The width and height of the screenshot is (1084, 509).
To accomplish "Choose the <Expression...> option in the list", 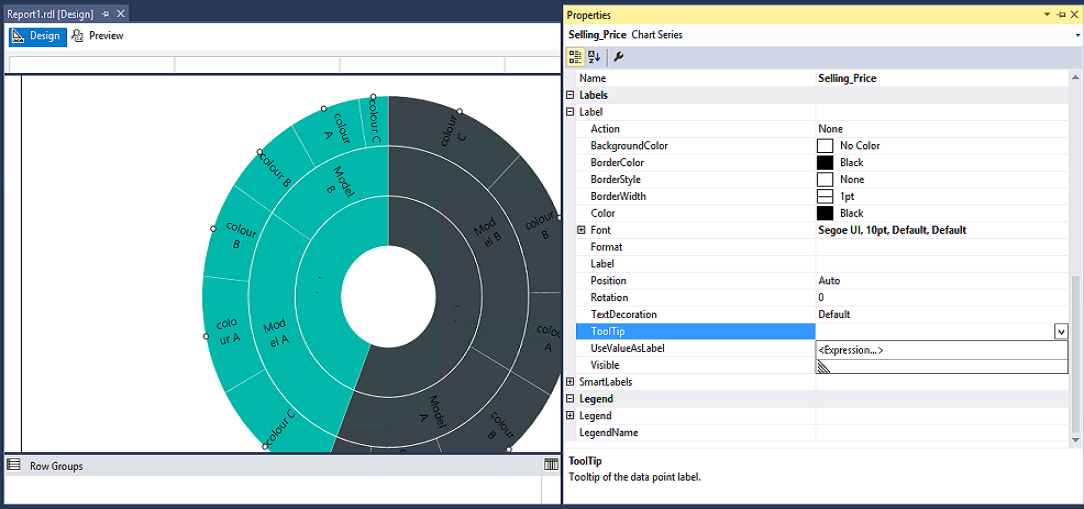I will [851, 350].
